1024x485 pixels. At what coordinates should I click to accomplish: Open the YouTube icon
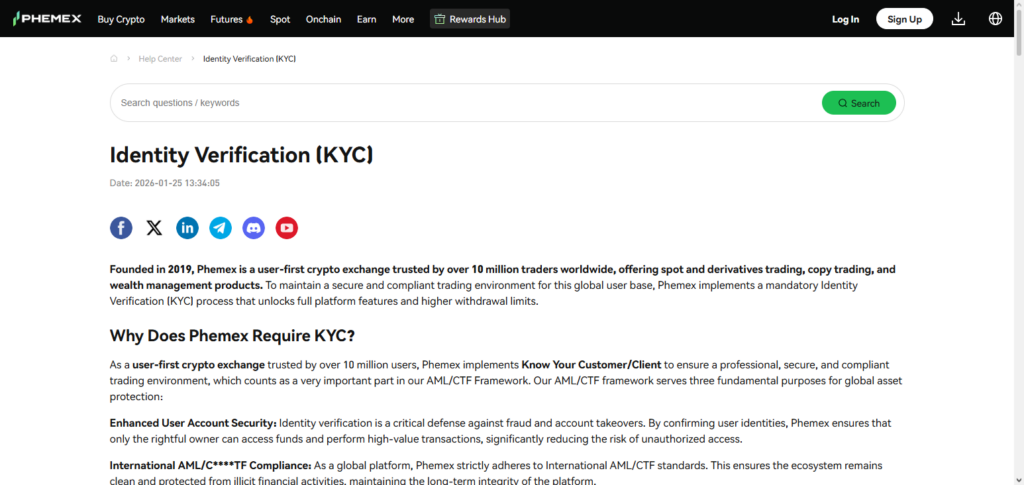[287, 228]
